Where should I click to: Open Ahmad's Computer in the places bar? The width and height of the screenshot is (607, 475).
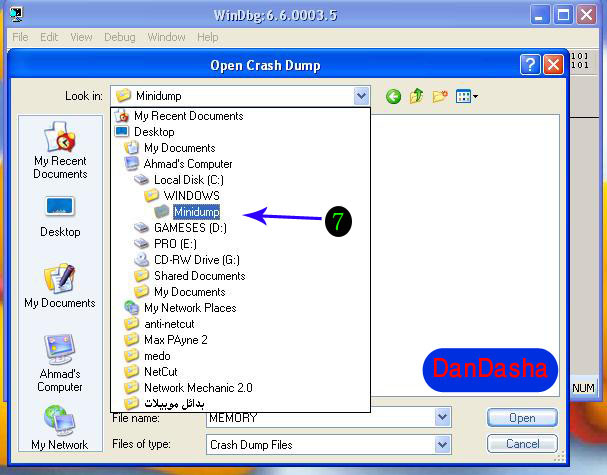(60, 364)
